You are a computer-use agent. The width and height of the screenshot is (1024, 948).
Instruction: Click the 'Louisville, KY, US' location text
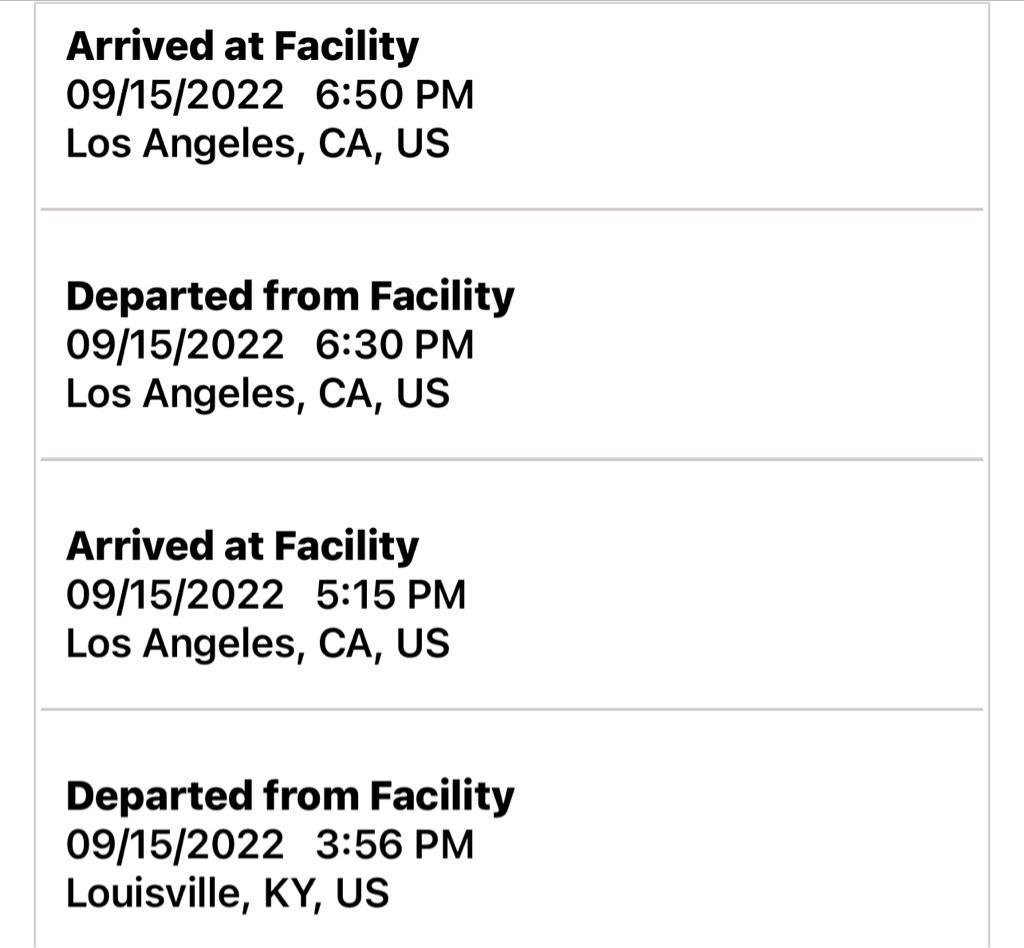point(227,893)
